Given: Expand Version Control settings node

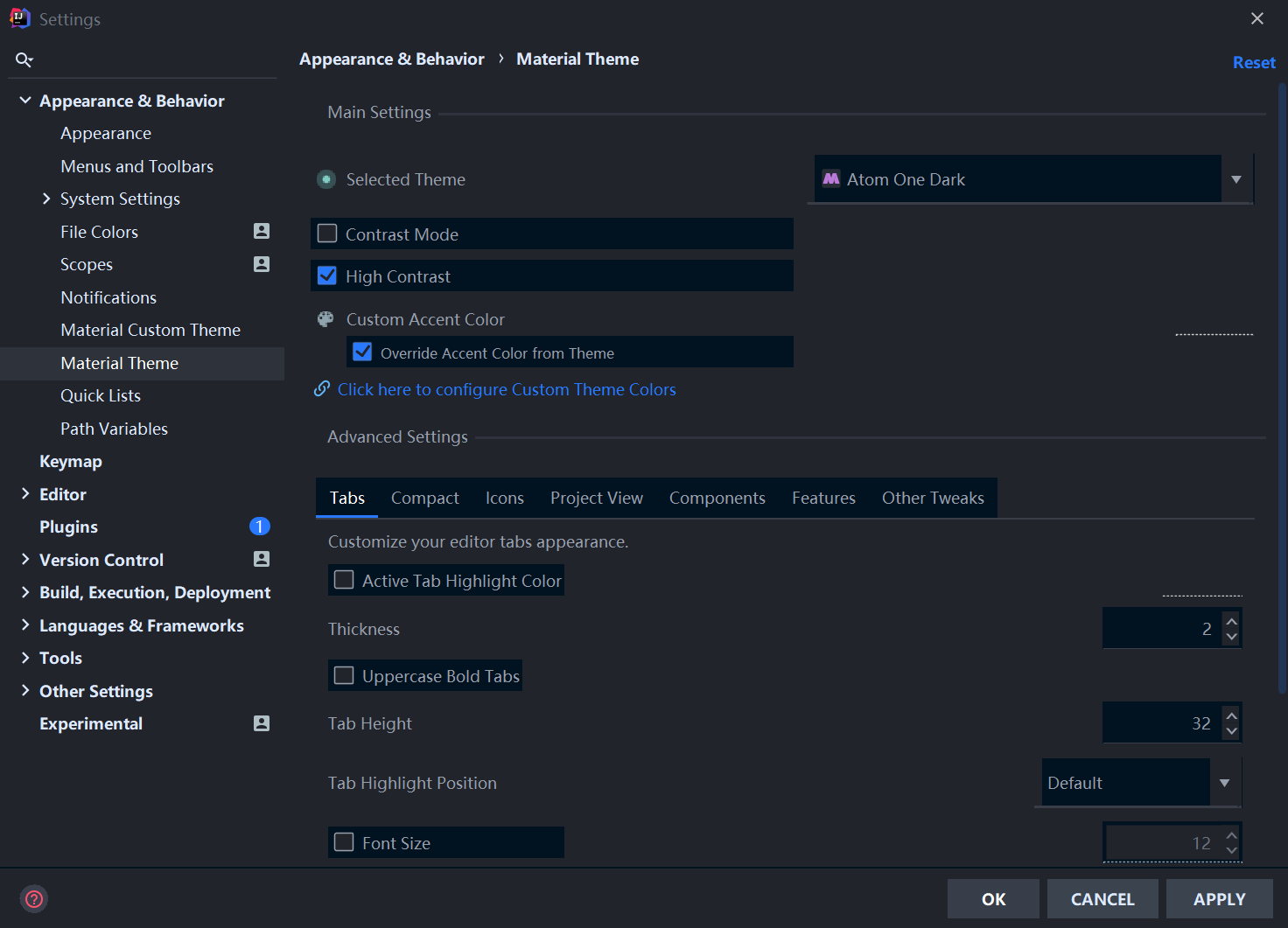Looking at the screenshot, I should click(25, 560).
